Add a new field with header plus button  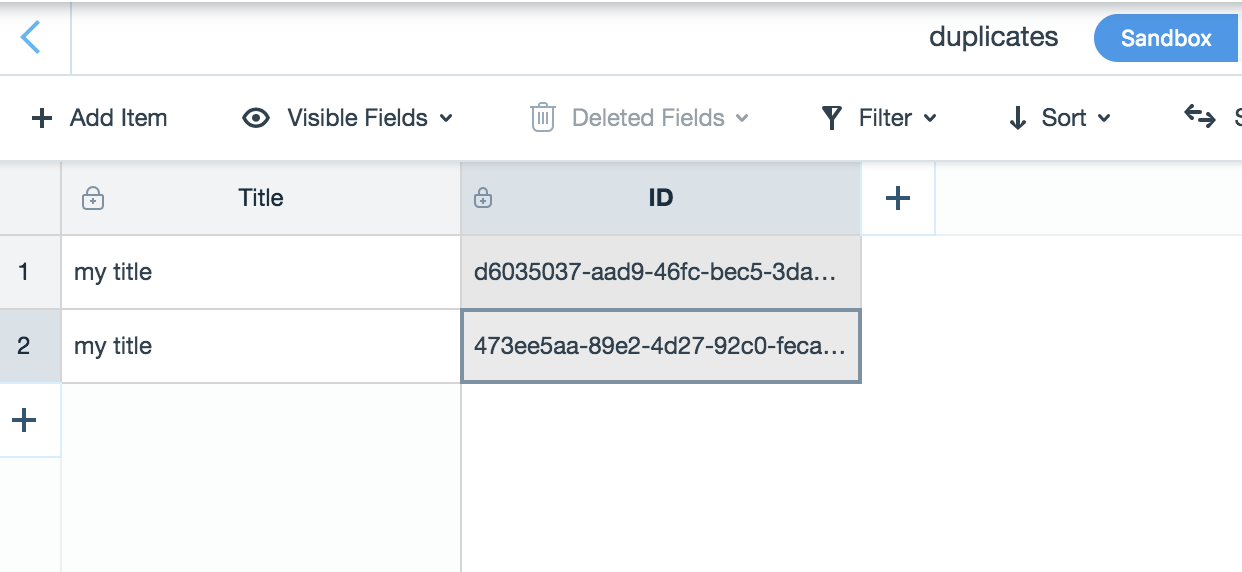click(x=898, y=198)
